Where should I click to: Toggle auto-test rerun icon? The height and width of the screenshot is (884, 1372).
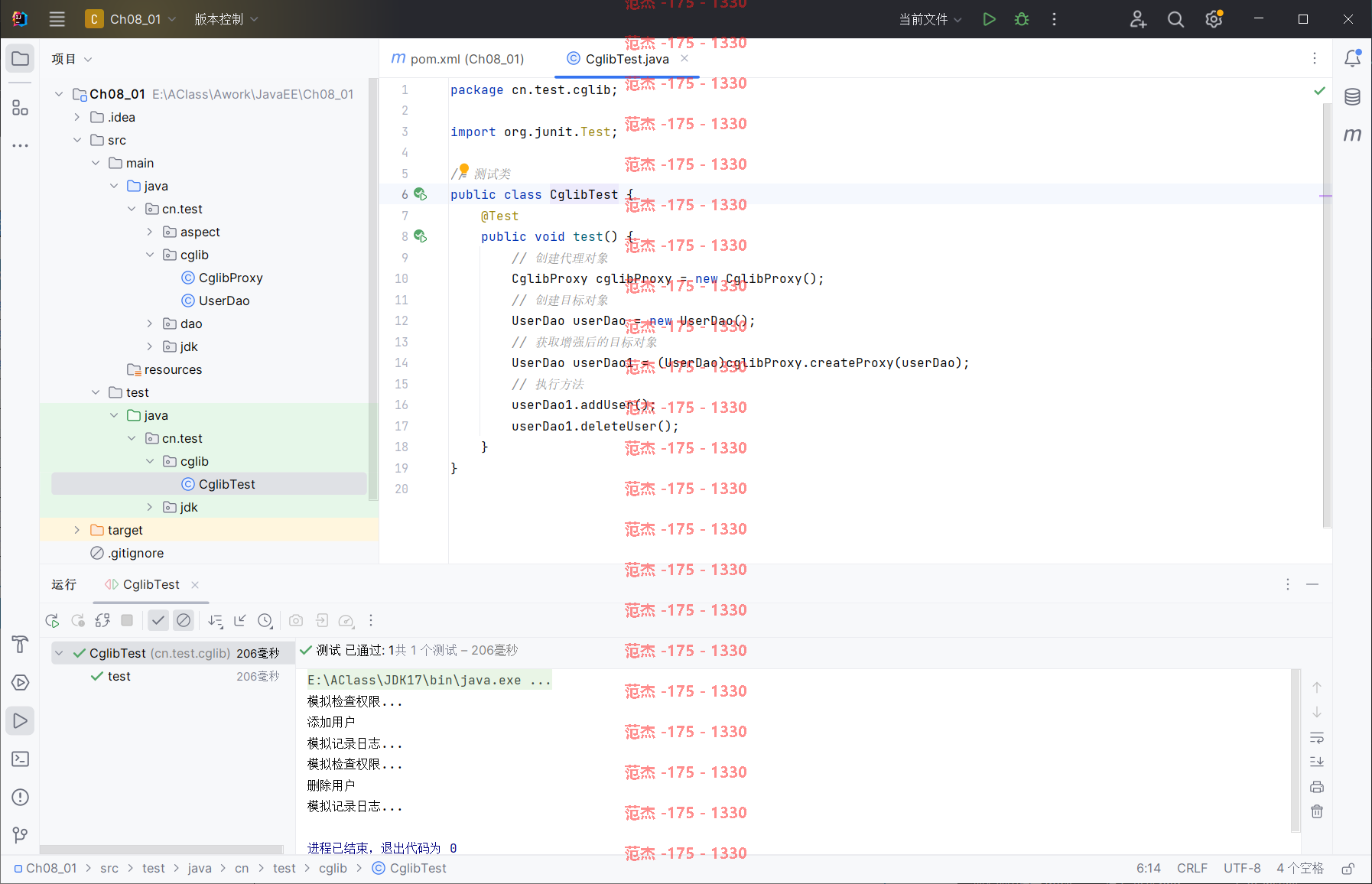[102, 620]
